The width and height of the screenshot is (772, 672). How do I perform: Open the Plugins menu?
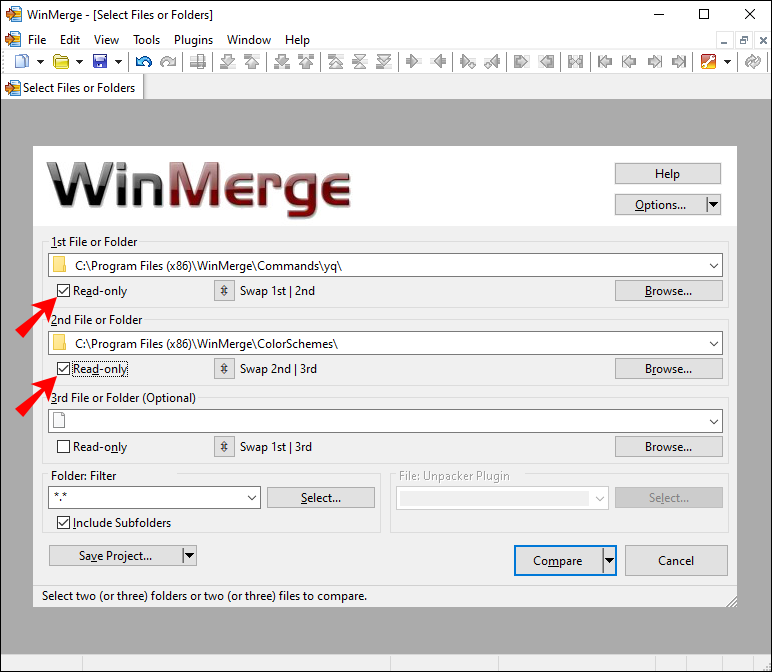tap(193, 40)
